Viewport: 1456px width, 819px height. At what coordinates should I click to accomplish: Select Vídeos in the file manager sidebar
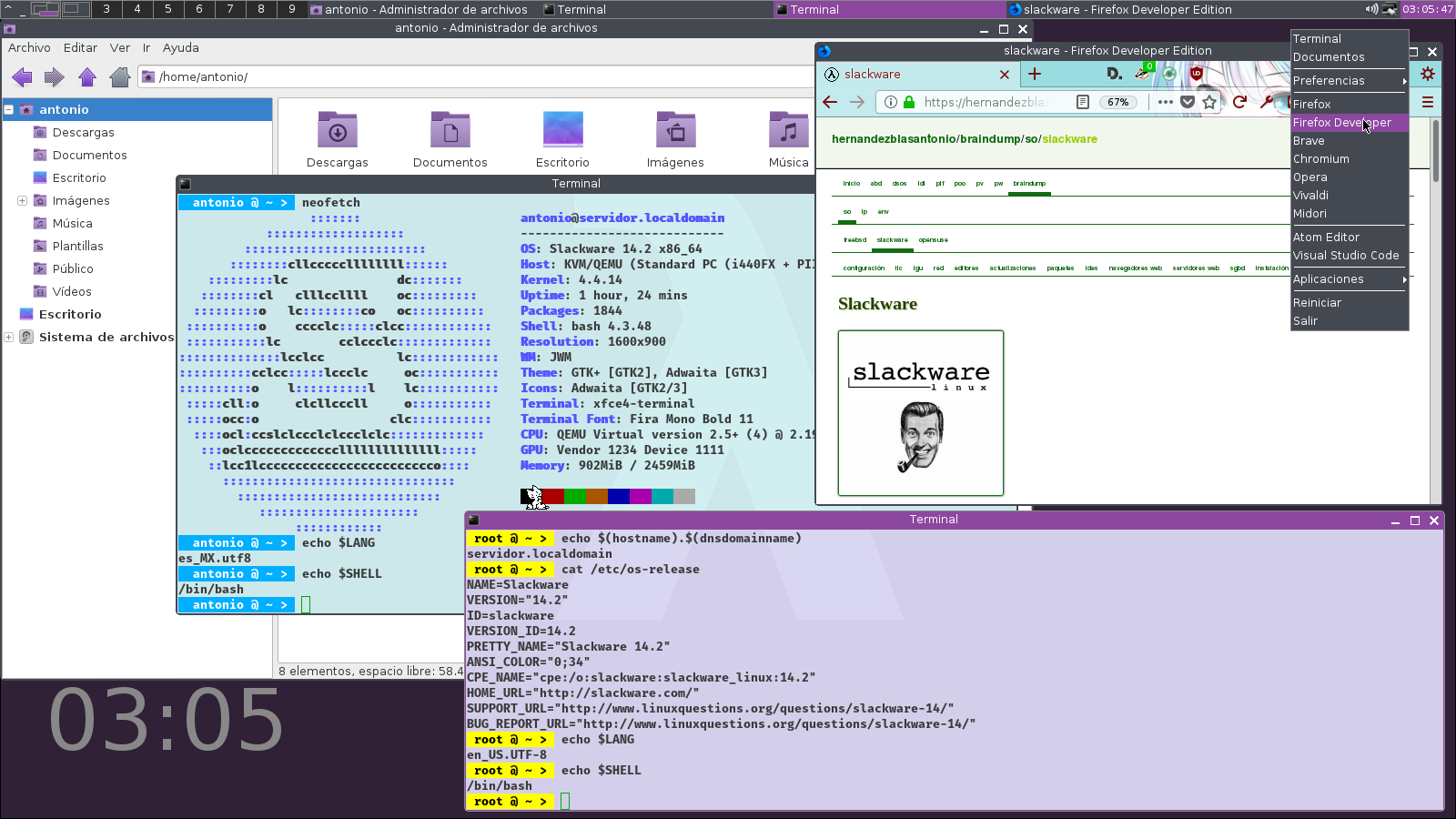point(72,291)
